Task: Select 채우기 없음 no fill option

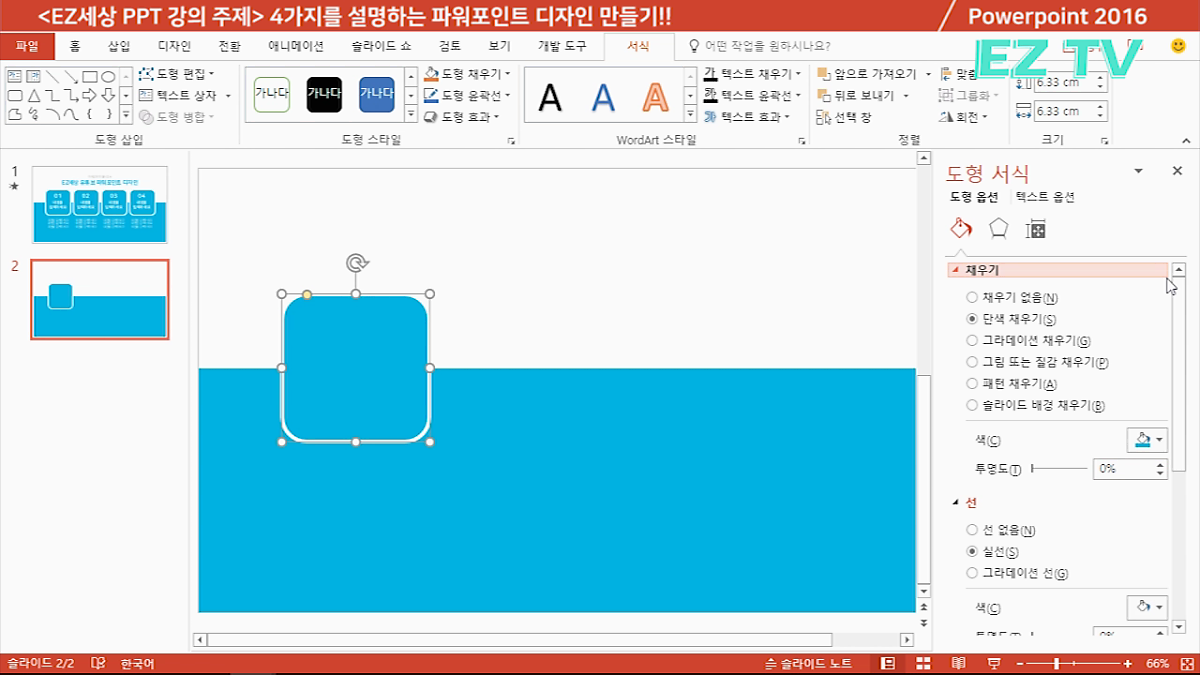Action: (x=1012, y=298)
